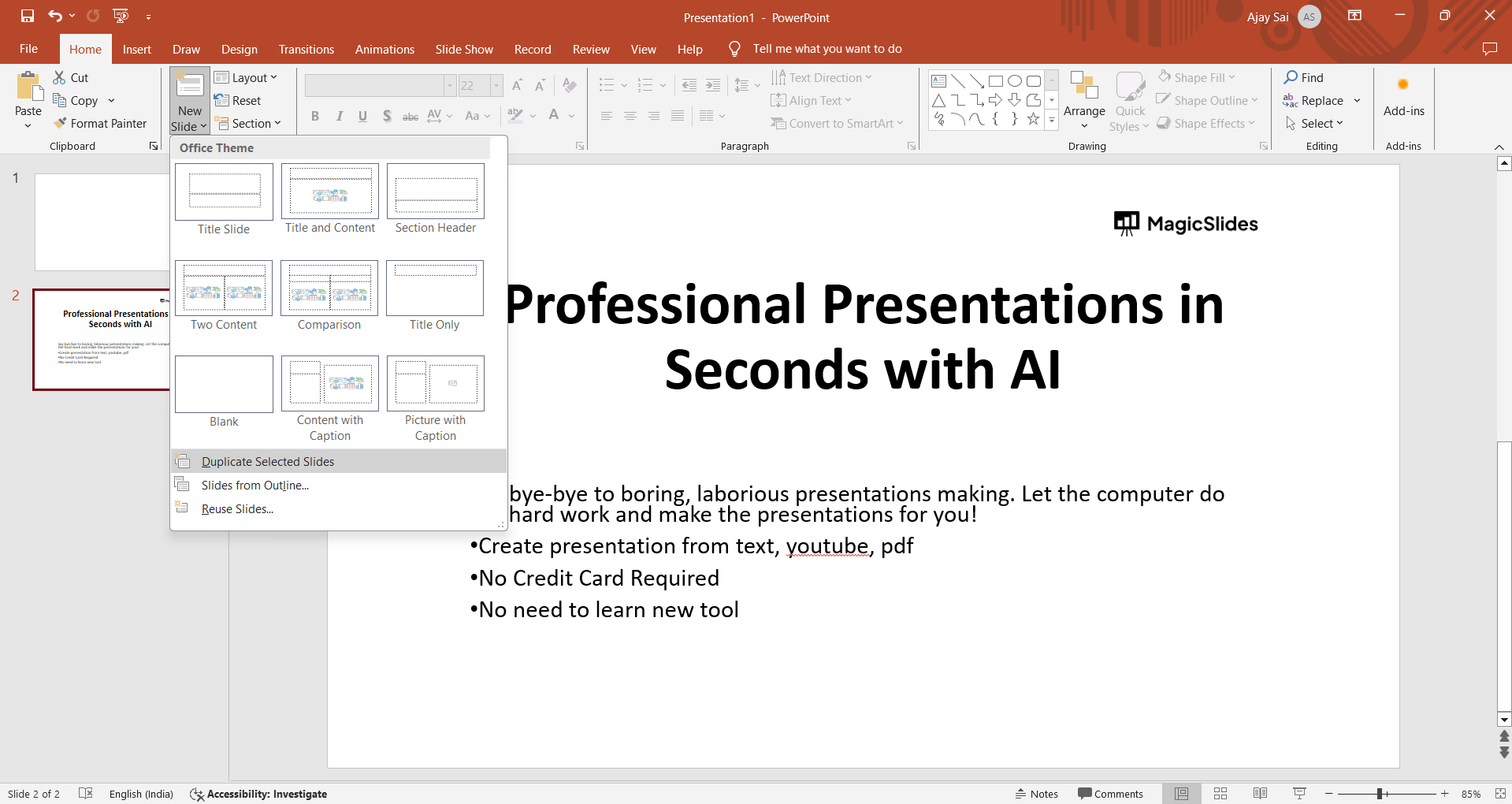This screenshot has width=1512, height=804.
Task: Open the Find search tool
Action: 1304,77
